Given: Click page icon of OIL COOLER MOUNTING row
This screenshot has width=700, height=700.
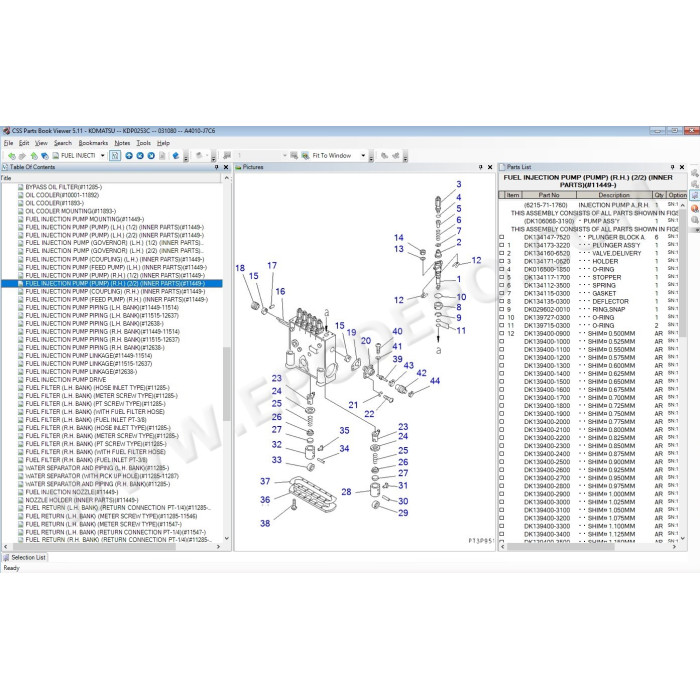Looking at the screenshot, I should pyautogui.click(x=21, y=211).
